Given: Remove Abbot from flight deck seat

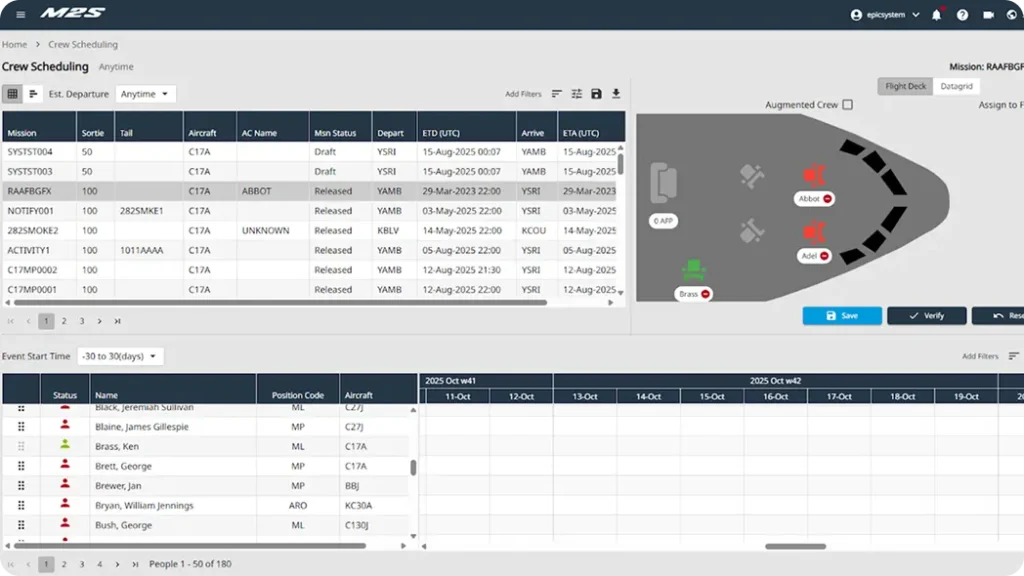Looking at the screenshot, I should click(827, 199).
